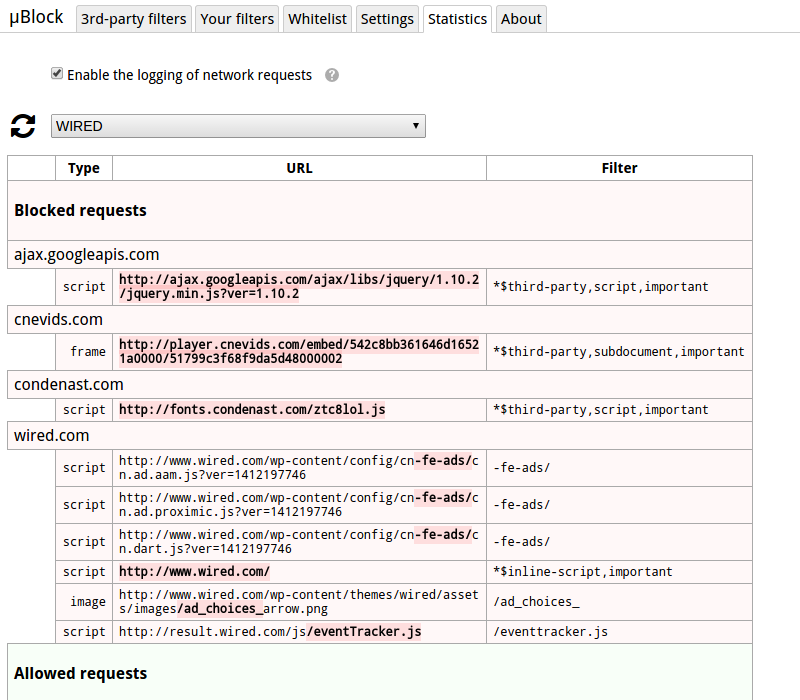Click the cnevids.com domain row

[380, 319]
